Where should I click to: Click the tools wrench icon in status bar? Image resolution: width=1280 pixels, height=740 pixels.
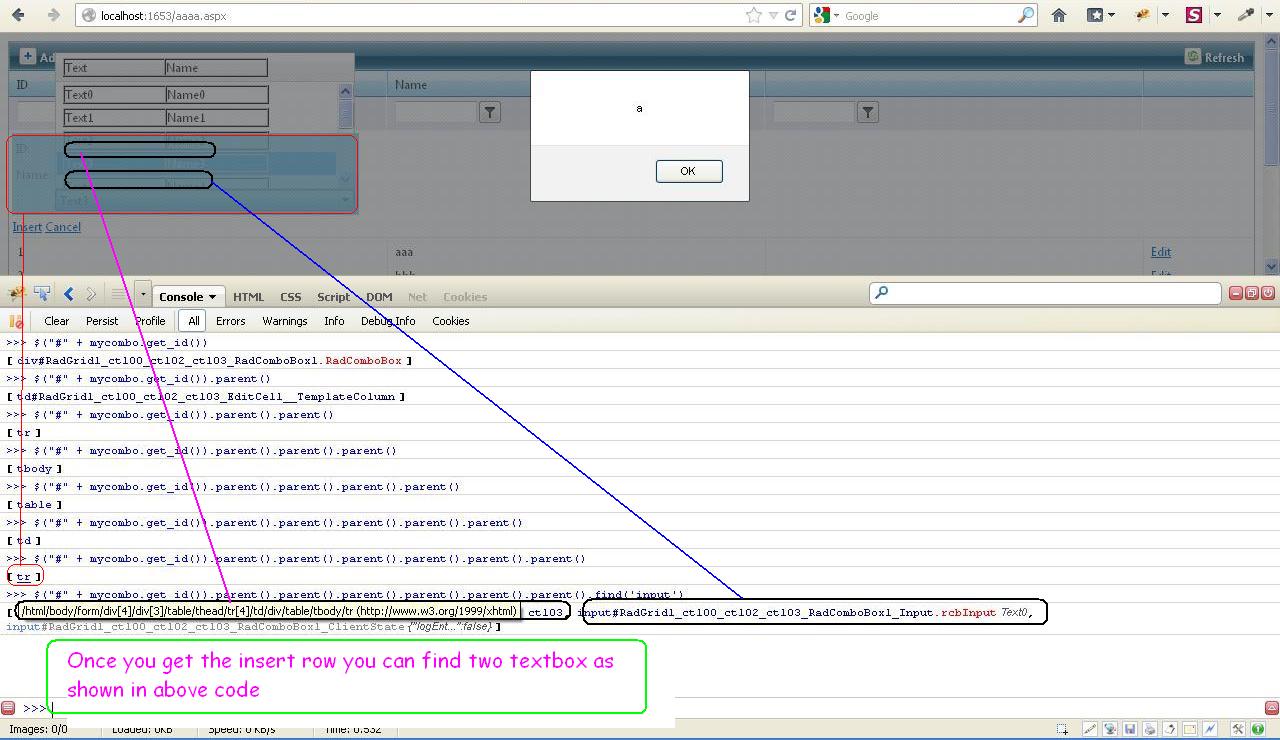[x=1238, y=730]
